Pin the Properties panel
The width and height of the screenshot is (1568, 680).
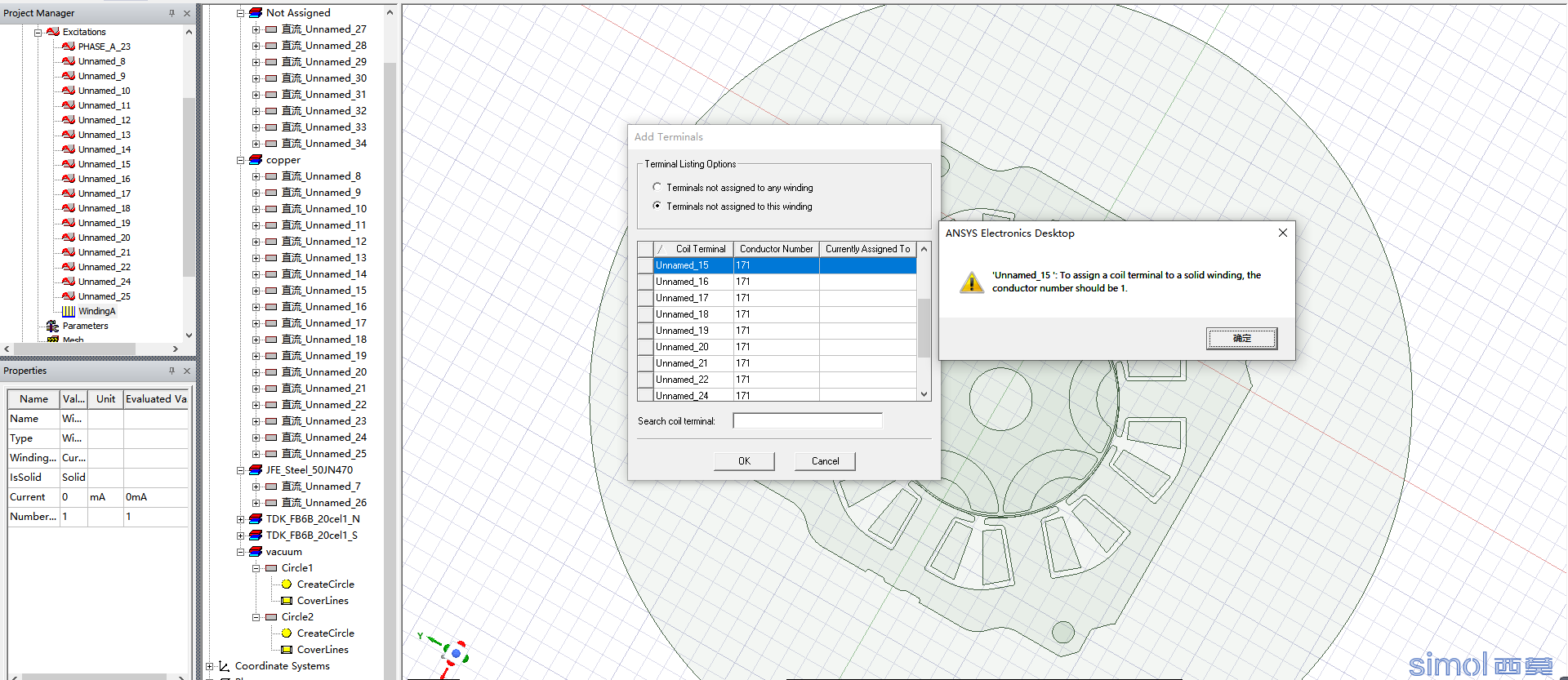pos(171,371)
